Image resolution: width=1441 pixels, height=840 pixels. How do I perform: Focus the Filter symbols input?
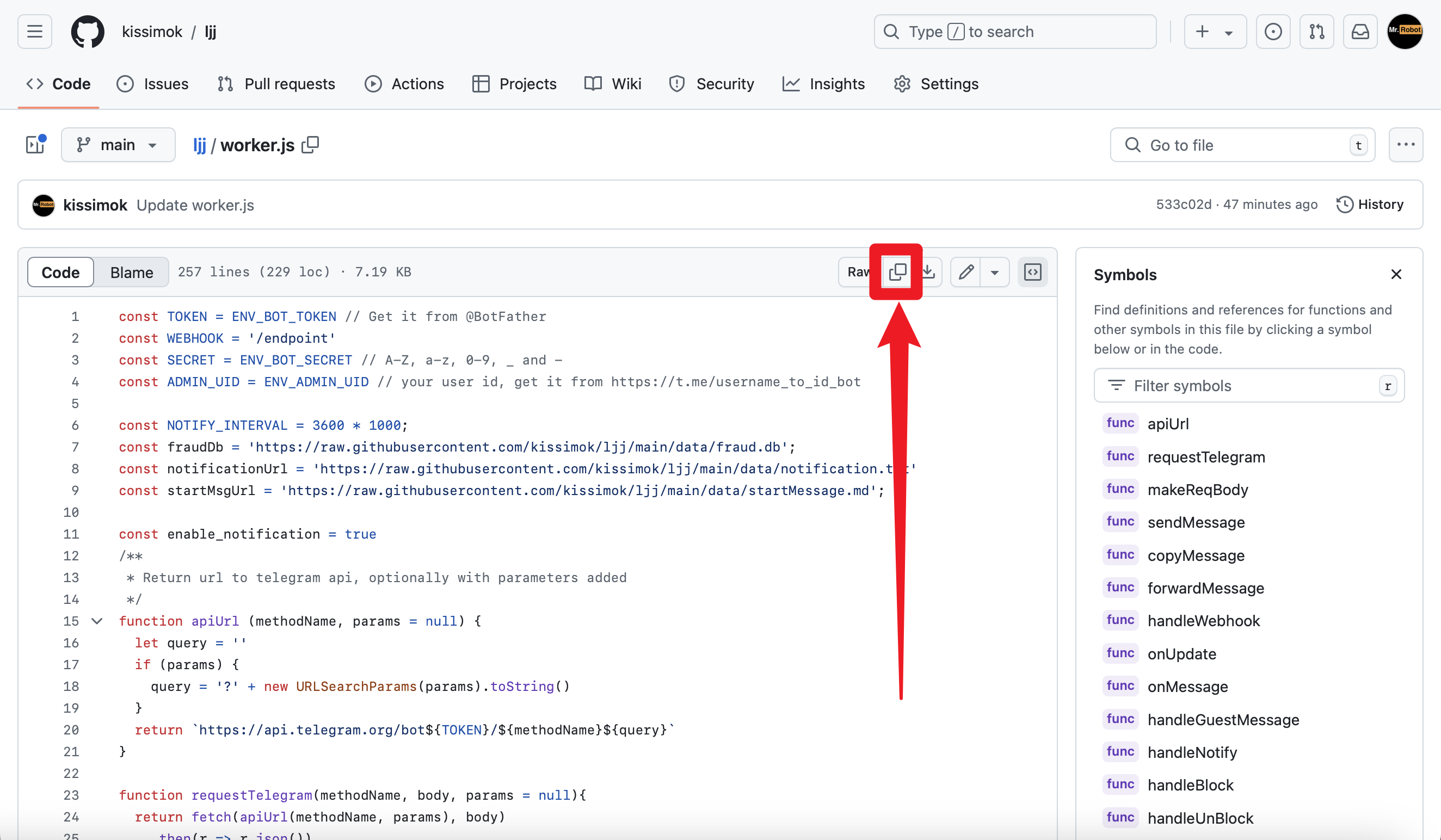(x=1249, y=386)
